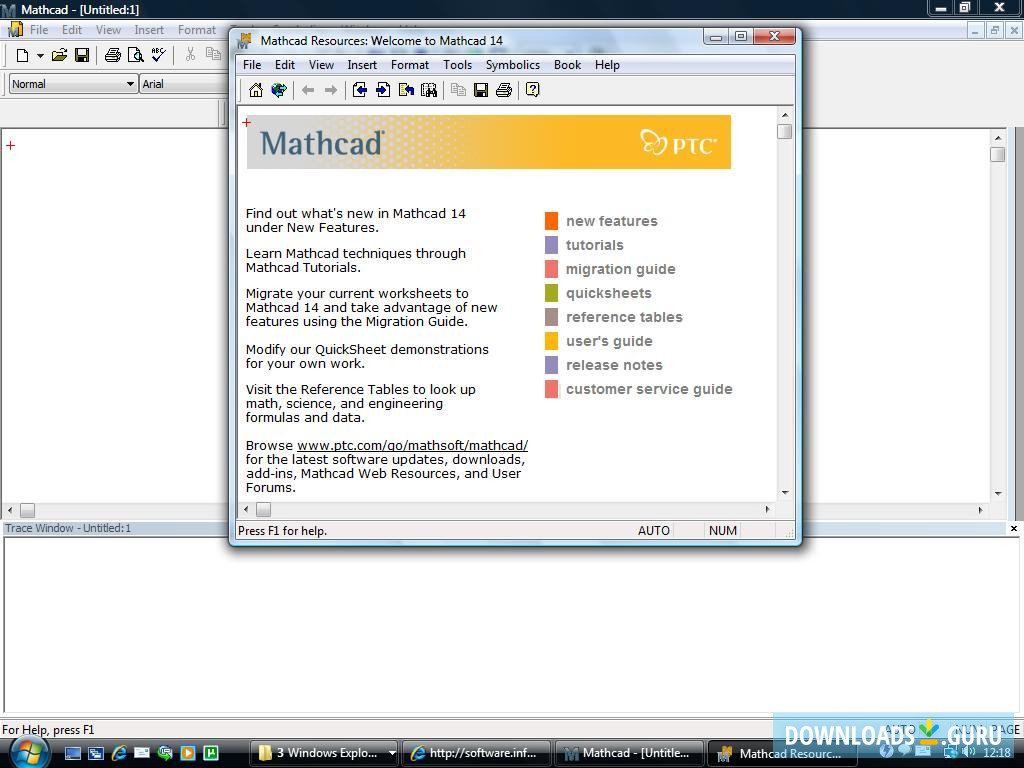Open File menu in main Mathcad window
1024x768 pixels.
click(x=39, y=30)
